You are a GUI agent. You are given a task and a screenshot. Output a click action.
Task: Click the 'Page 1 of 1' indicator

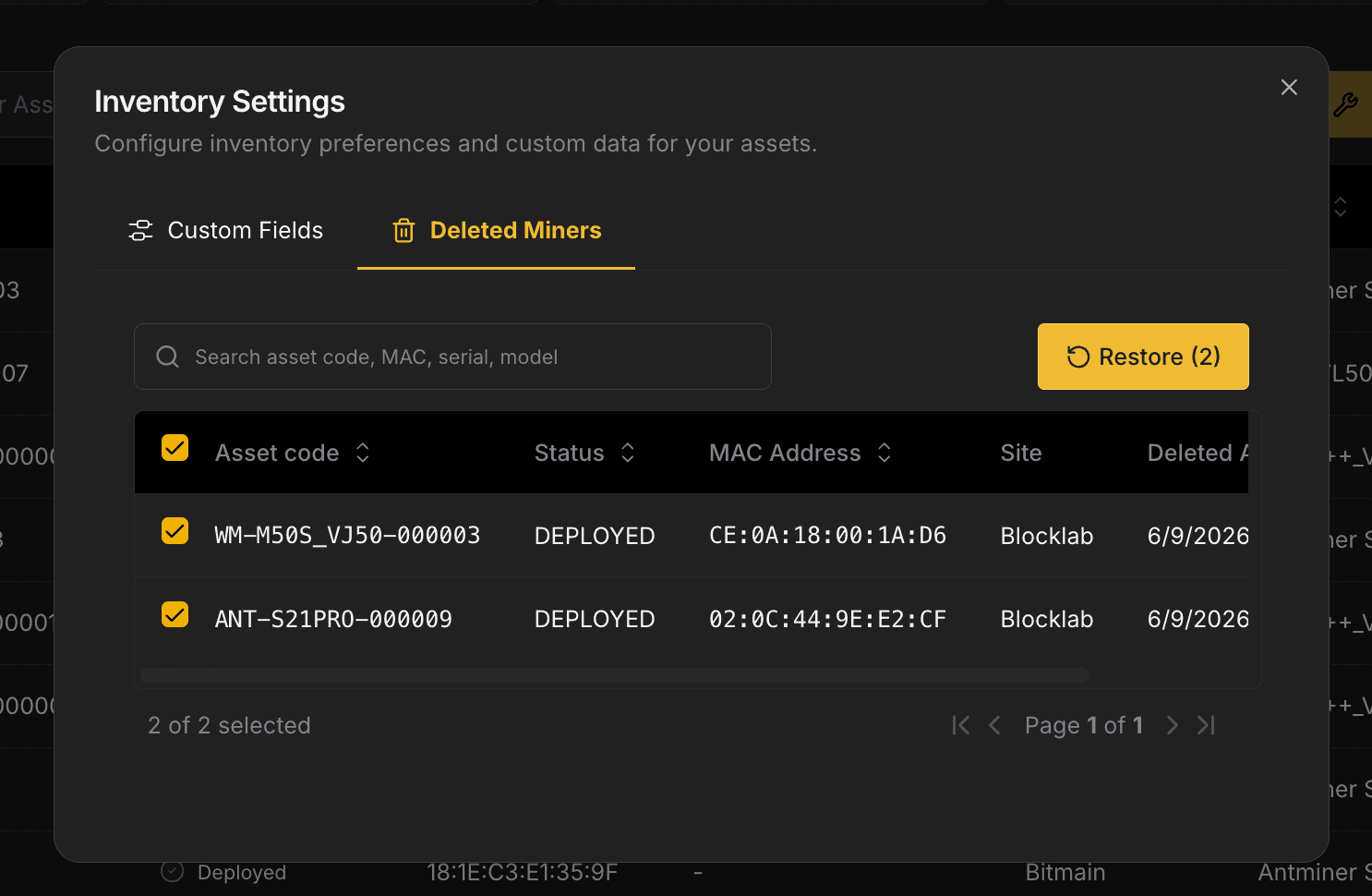tap(1084, 725)
